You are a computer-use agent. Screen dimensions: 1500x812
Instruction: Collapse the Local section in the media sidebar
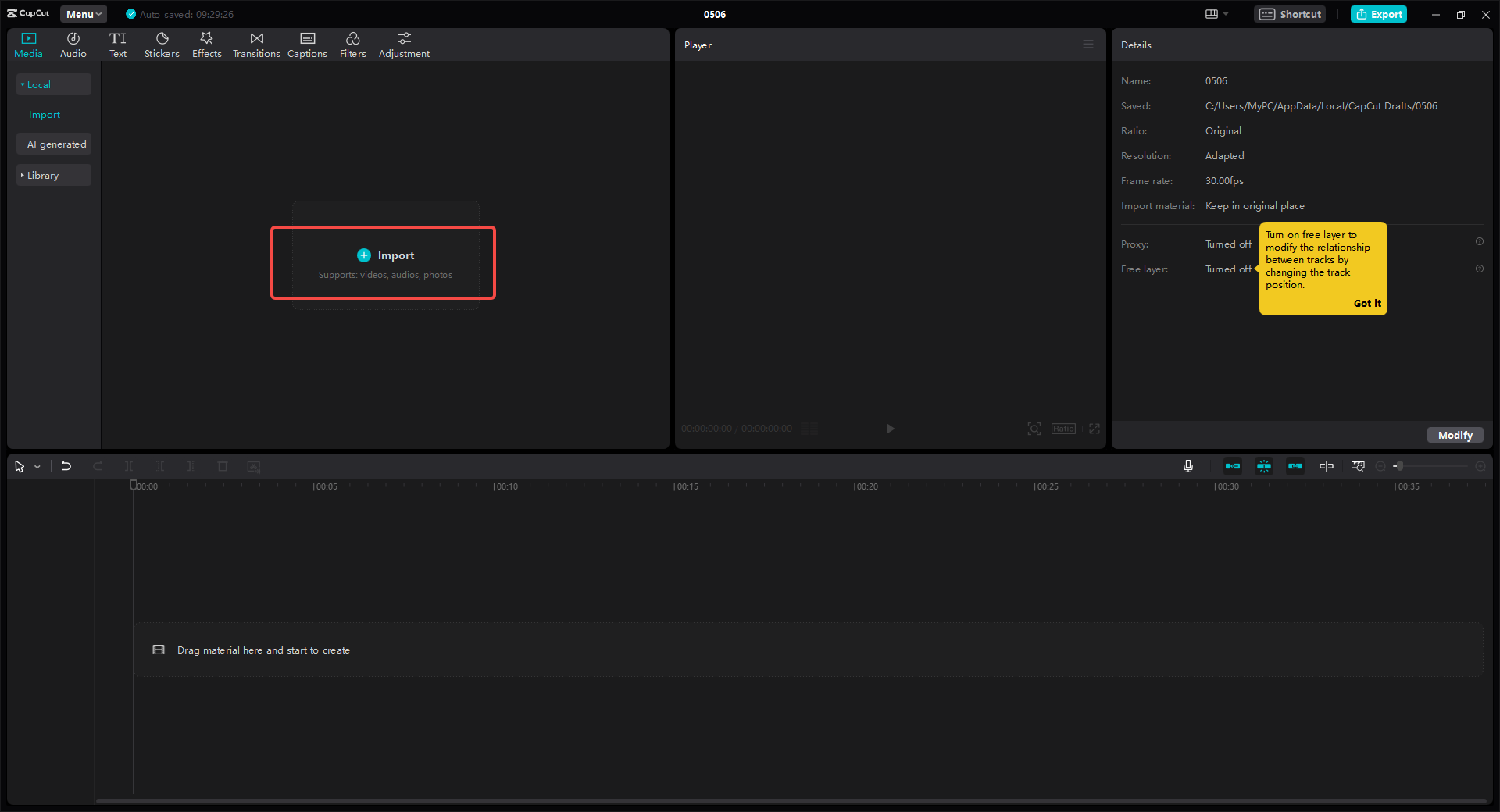(53, 84)
